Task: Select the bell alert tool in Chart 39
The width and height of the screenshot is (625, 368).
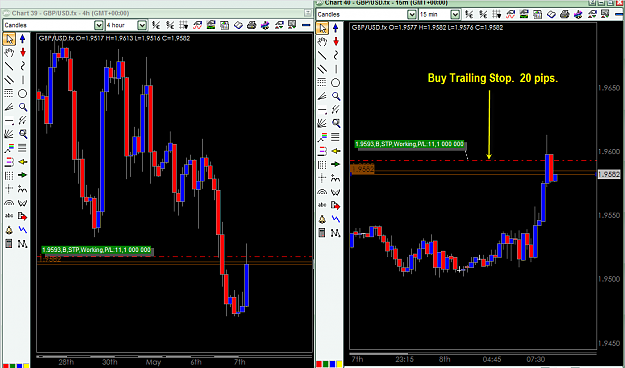Action: click(x=9, y=230)
